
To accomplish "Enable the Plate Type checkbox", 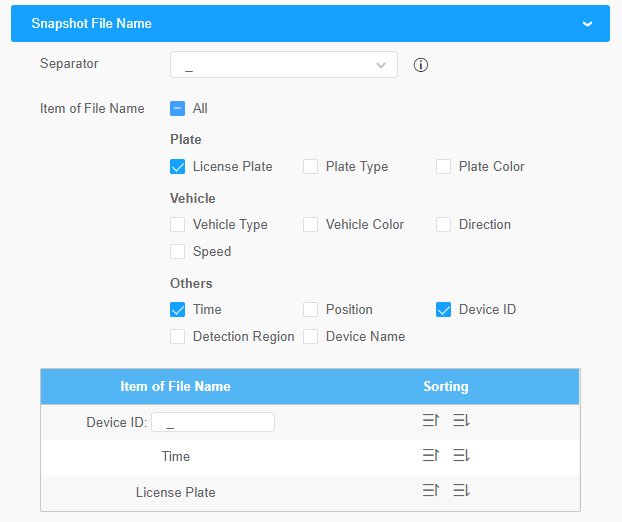I will tap(310, 167).
